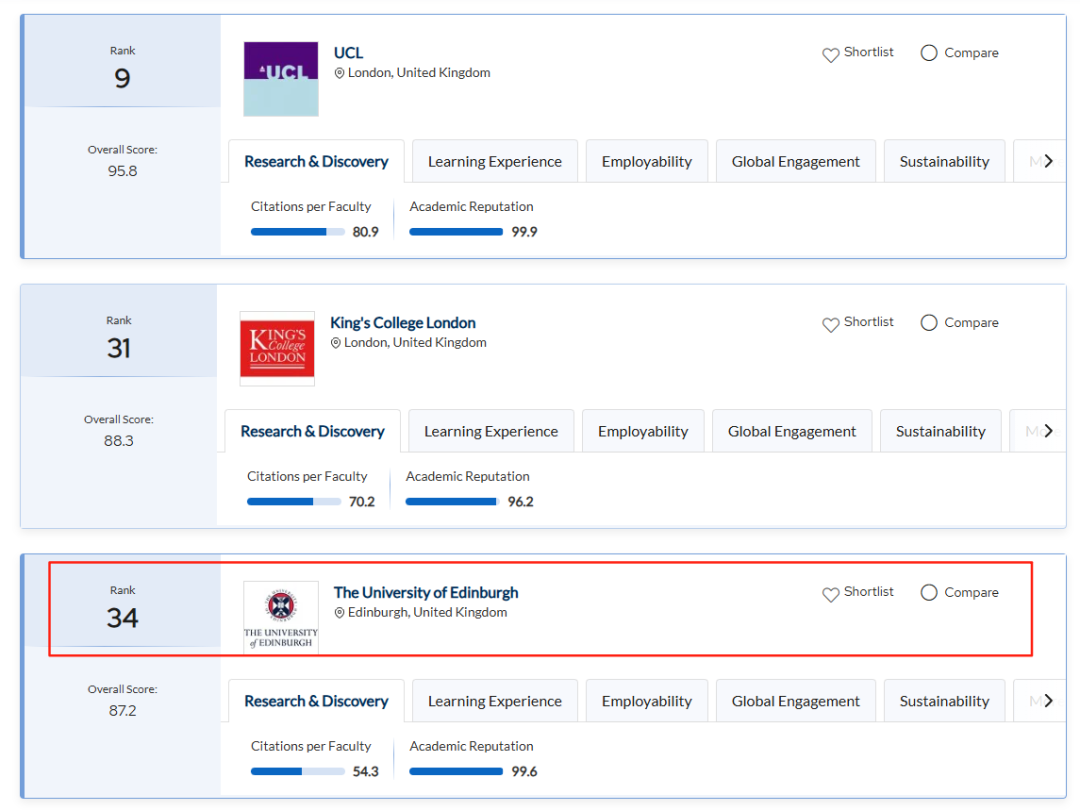Select Compare radio for King's College London
This screenshot has width=1080, height=811.
(x=929, y=322)
